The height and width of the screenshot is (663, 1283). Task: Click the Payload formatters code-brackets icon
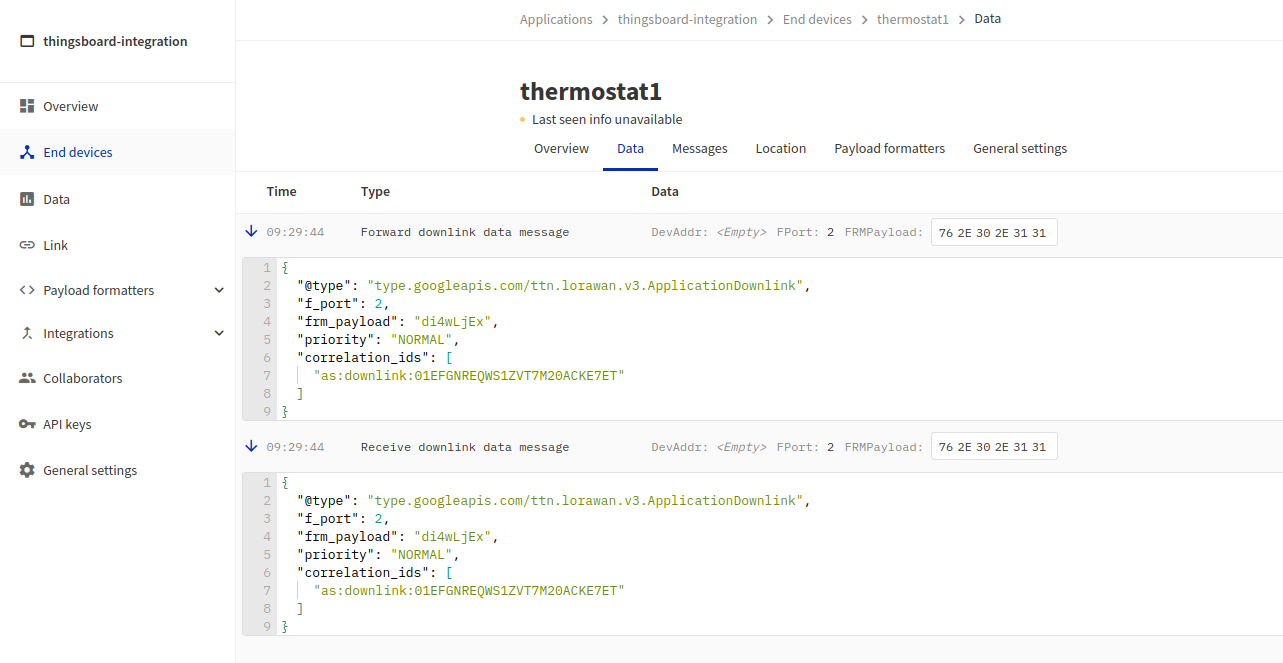tap(27, 290)
